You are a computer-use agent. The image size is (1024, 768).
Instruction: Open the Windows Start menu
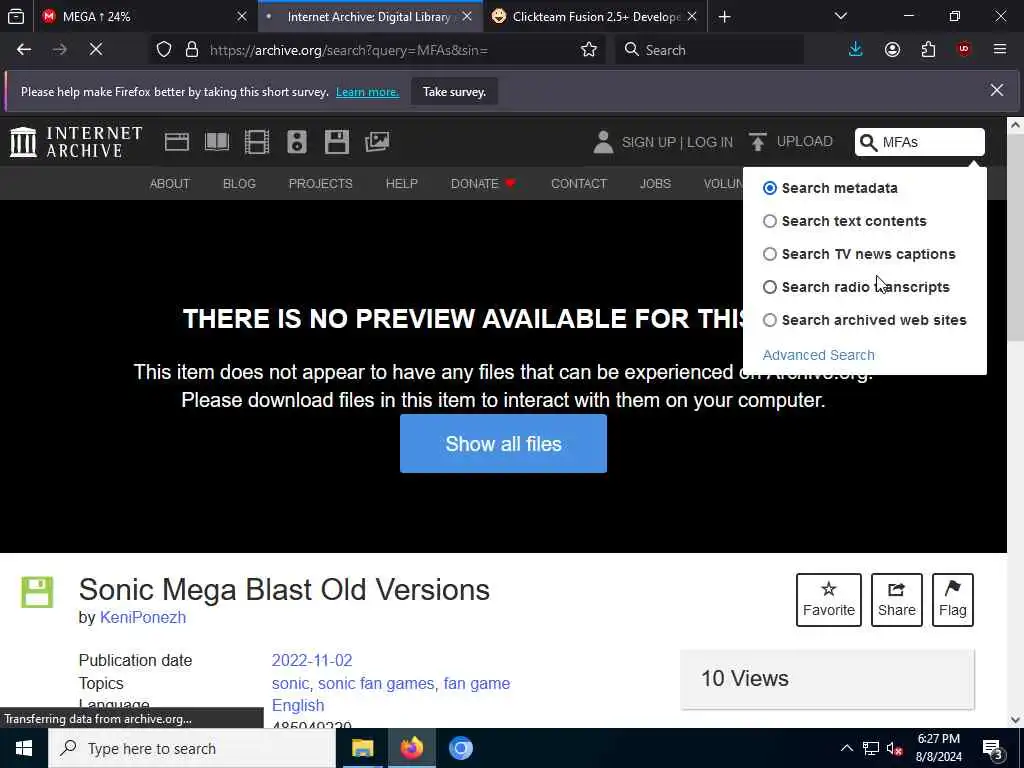(x=24, y=748)
